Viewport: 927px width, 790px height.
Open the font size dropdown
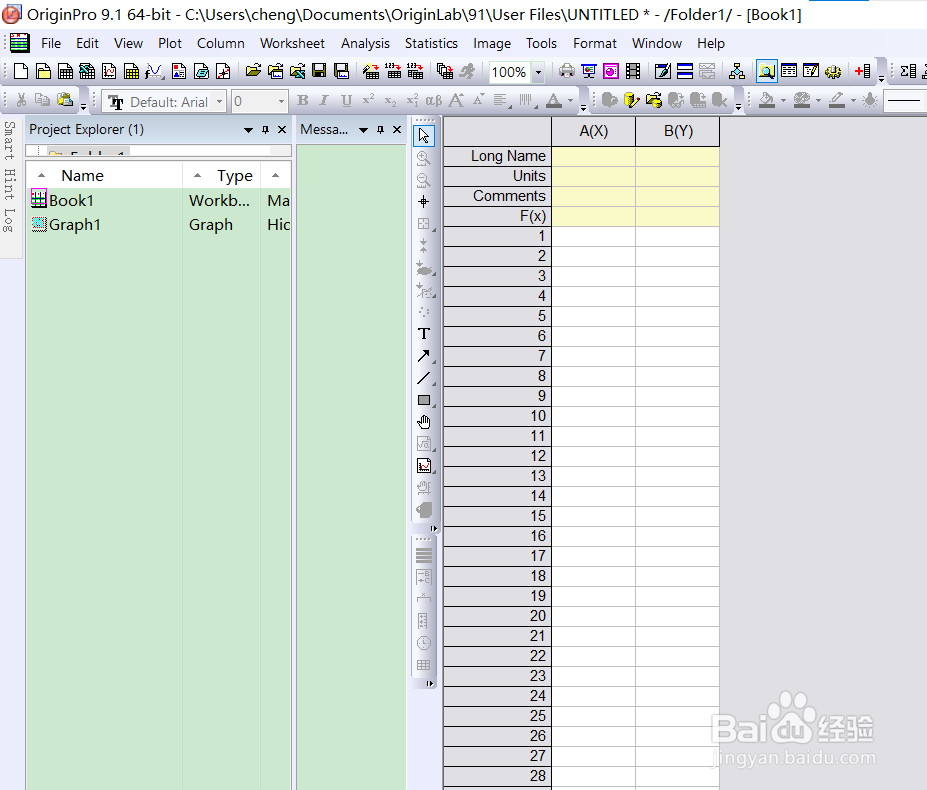281,102
